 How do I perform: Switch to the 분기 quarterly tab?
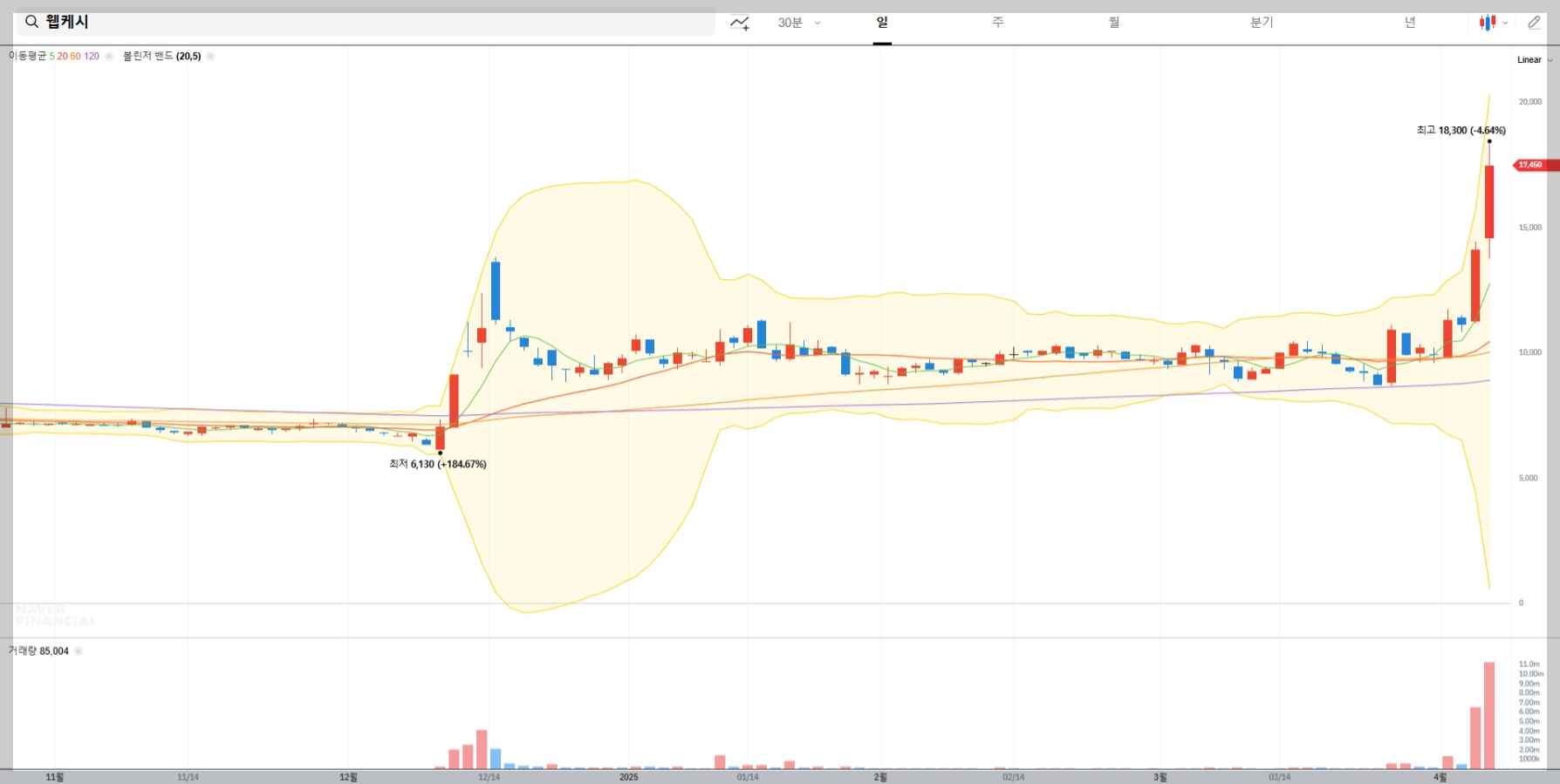(x=1262, y=23)
